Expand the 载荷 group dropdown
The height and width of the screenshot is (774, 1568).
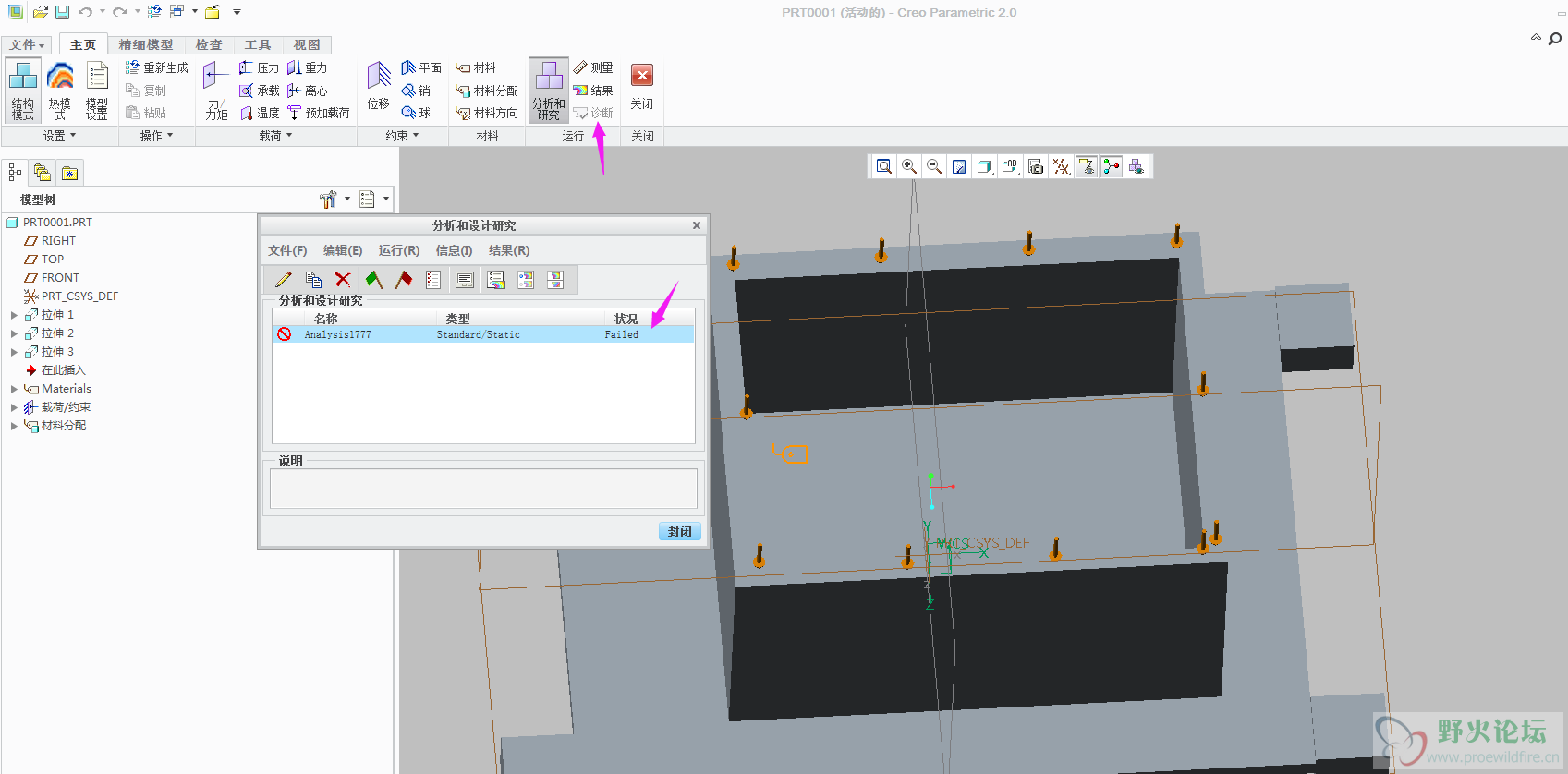pos(275,136)
